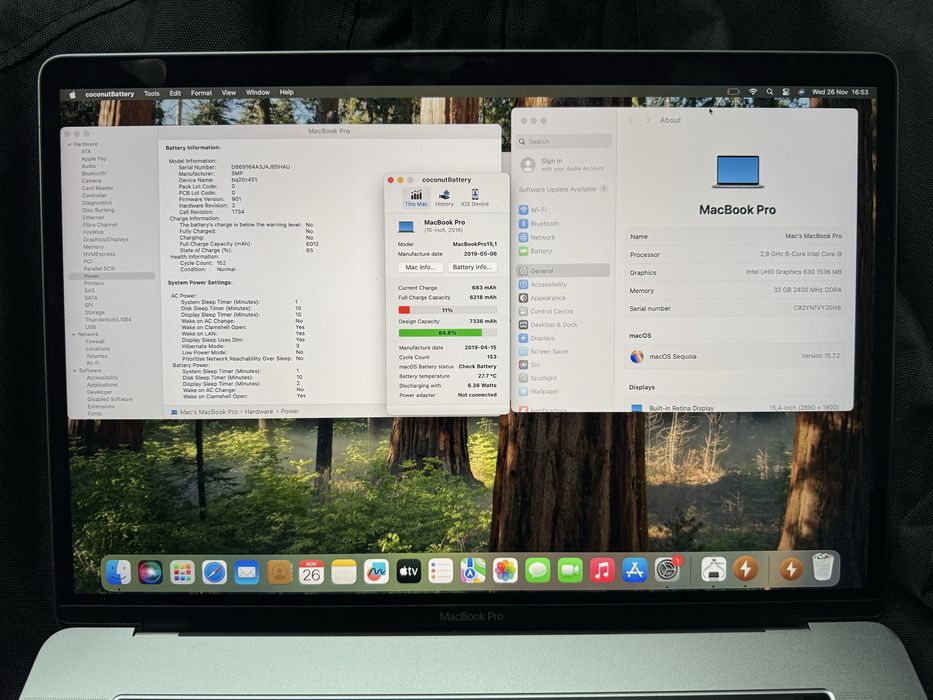The height and width of the screenshot is (700, 933).
Task: Select Memory in System Information sidebar
Action: coord(93,247)
